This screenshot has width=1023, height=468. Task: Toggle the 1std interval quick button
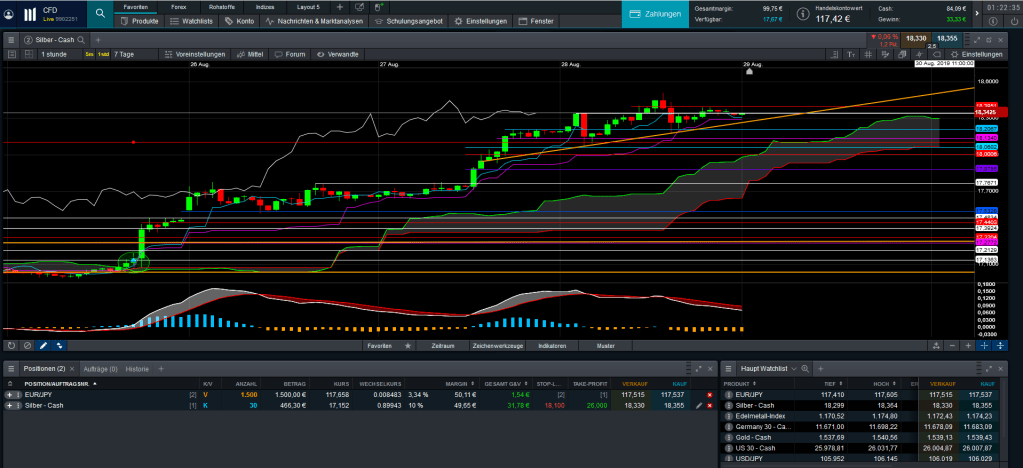click(102, 54)
